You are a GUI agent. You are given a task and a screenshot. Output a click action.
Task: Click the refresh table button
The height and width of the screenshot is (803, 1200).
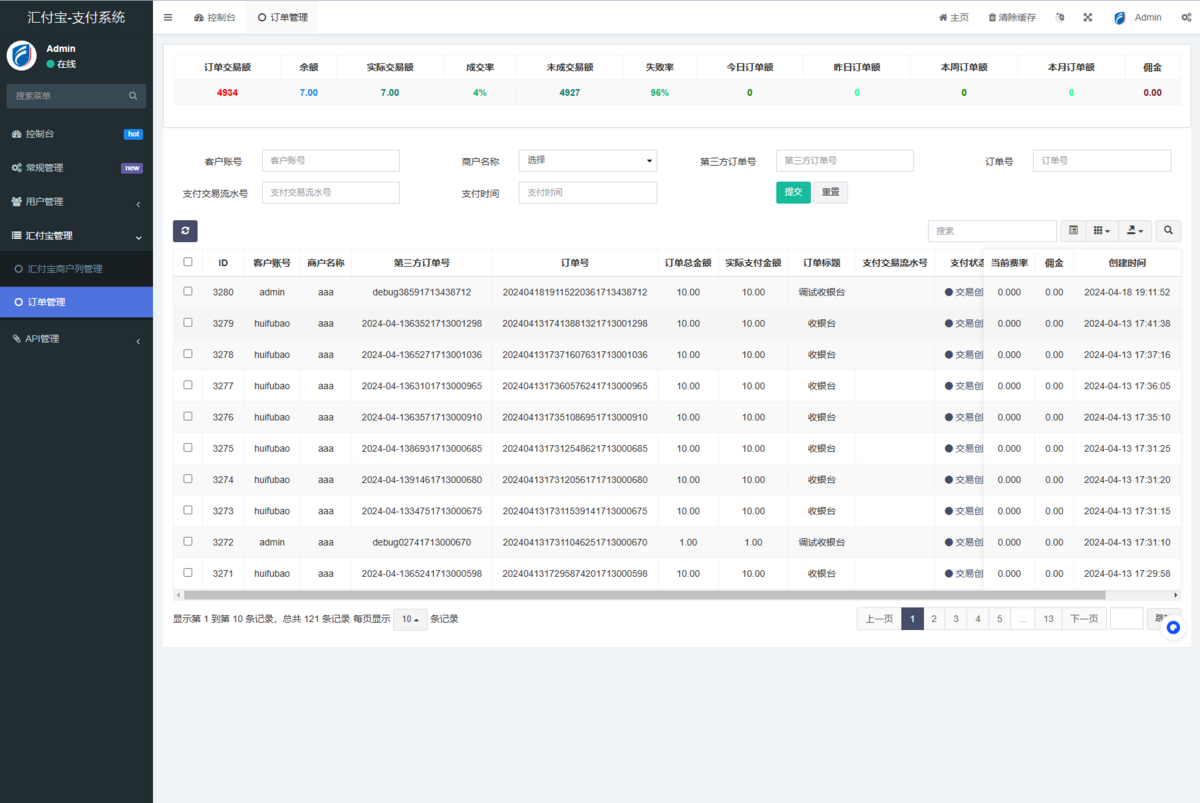[185, 231]
